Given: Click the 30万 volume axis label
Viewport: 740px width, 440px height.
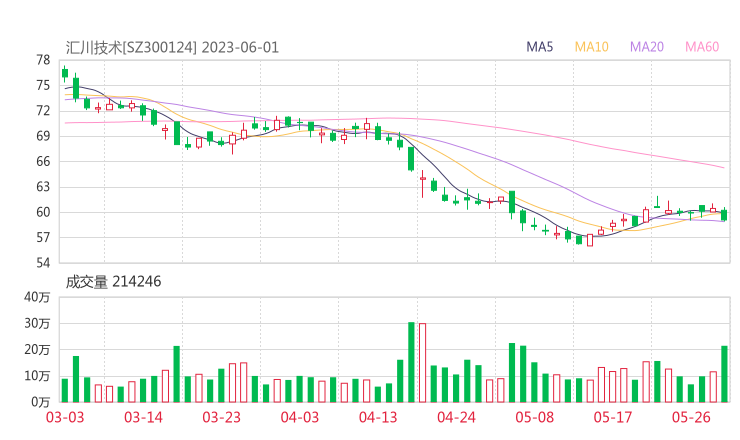Looking at the screenshot, I should (x=37, y=323).
